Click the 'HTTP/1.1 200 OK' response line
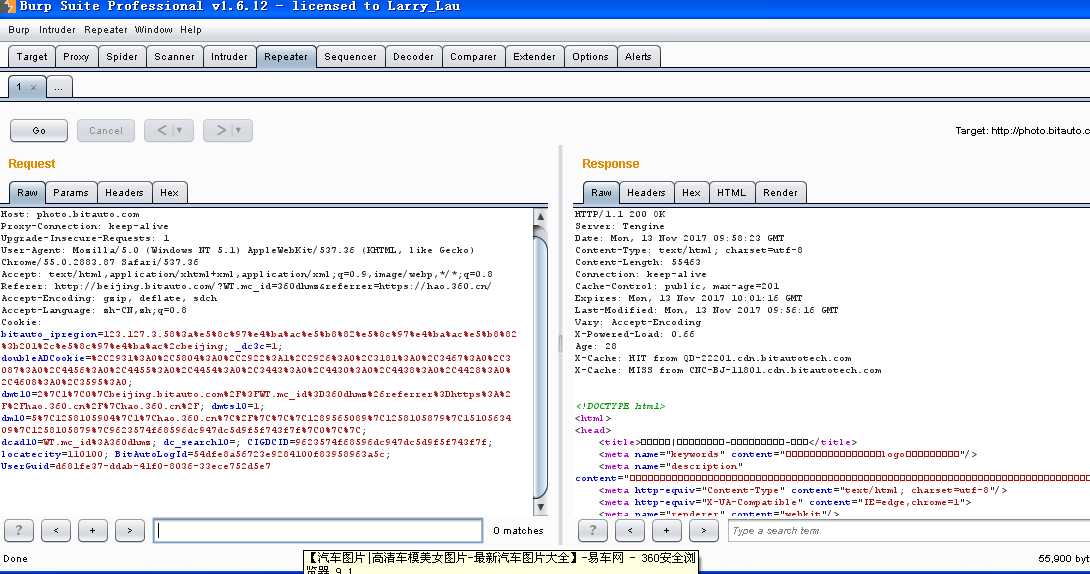Screen dimensions: 1090x574 pyautogui.click(x=620, y=214)
